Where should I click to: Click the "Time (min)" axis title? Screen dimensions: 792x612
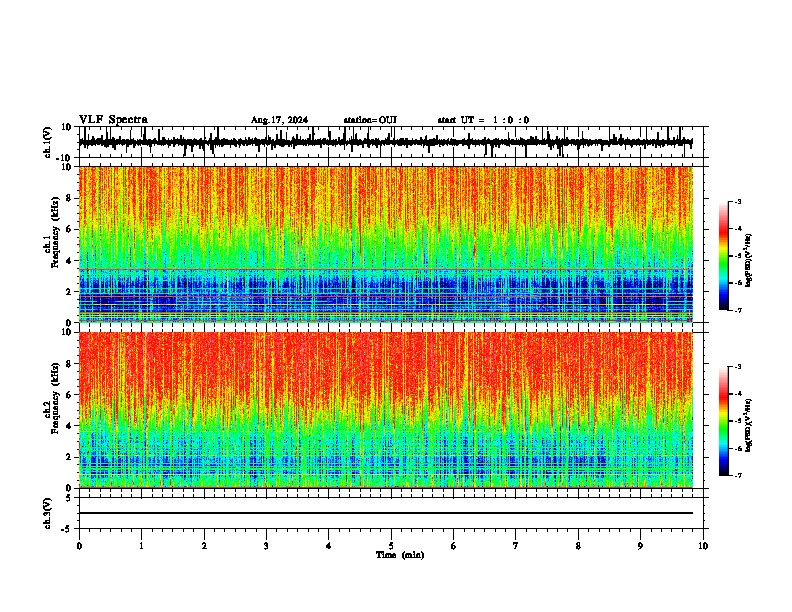(x=400, y=555)
